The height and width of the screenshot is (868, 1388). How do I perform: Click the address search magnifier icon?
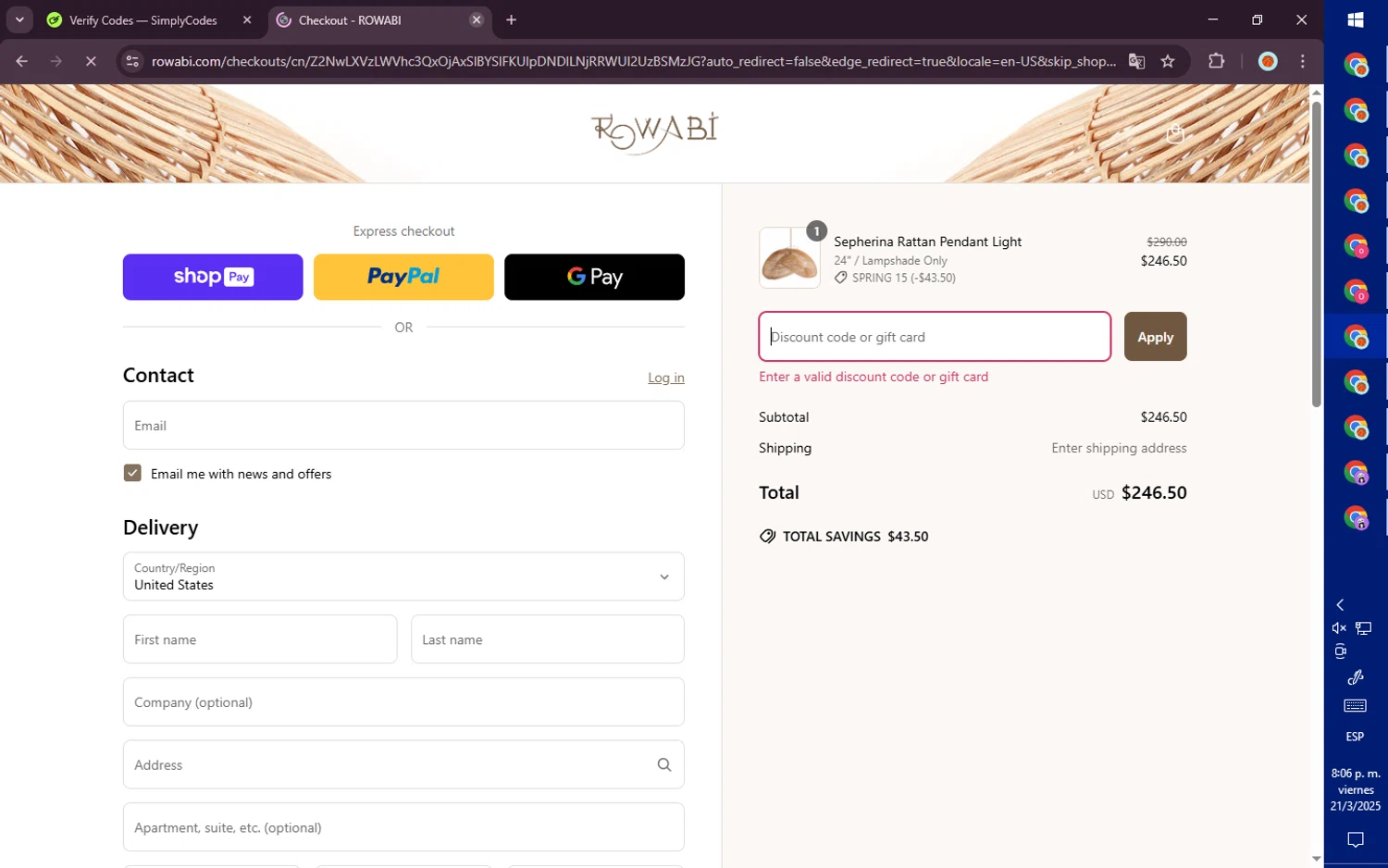(664, 764)
